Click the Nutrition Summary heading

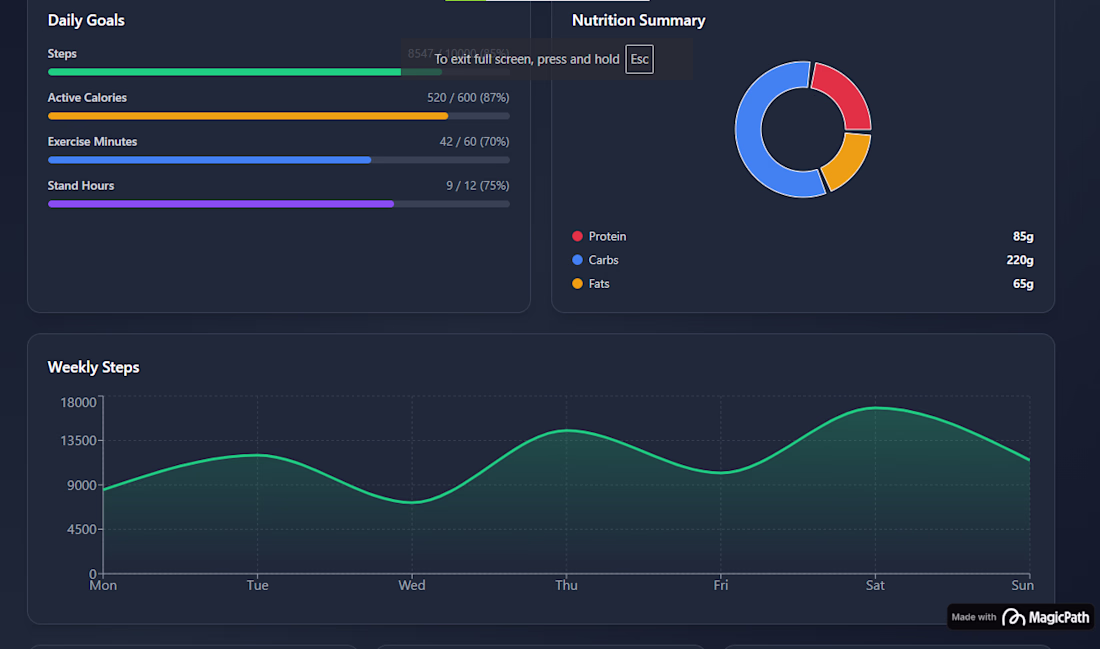638,20
